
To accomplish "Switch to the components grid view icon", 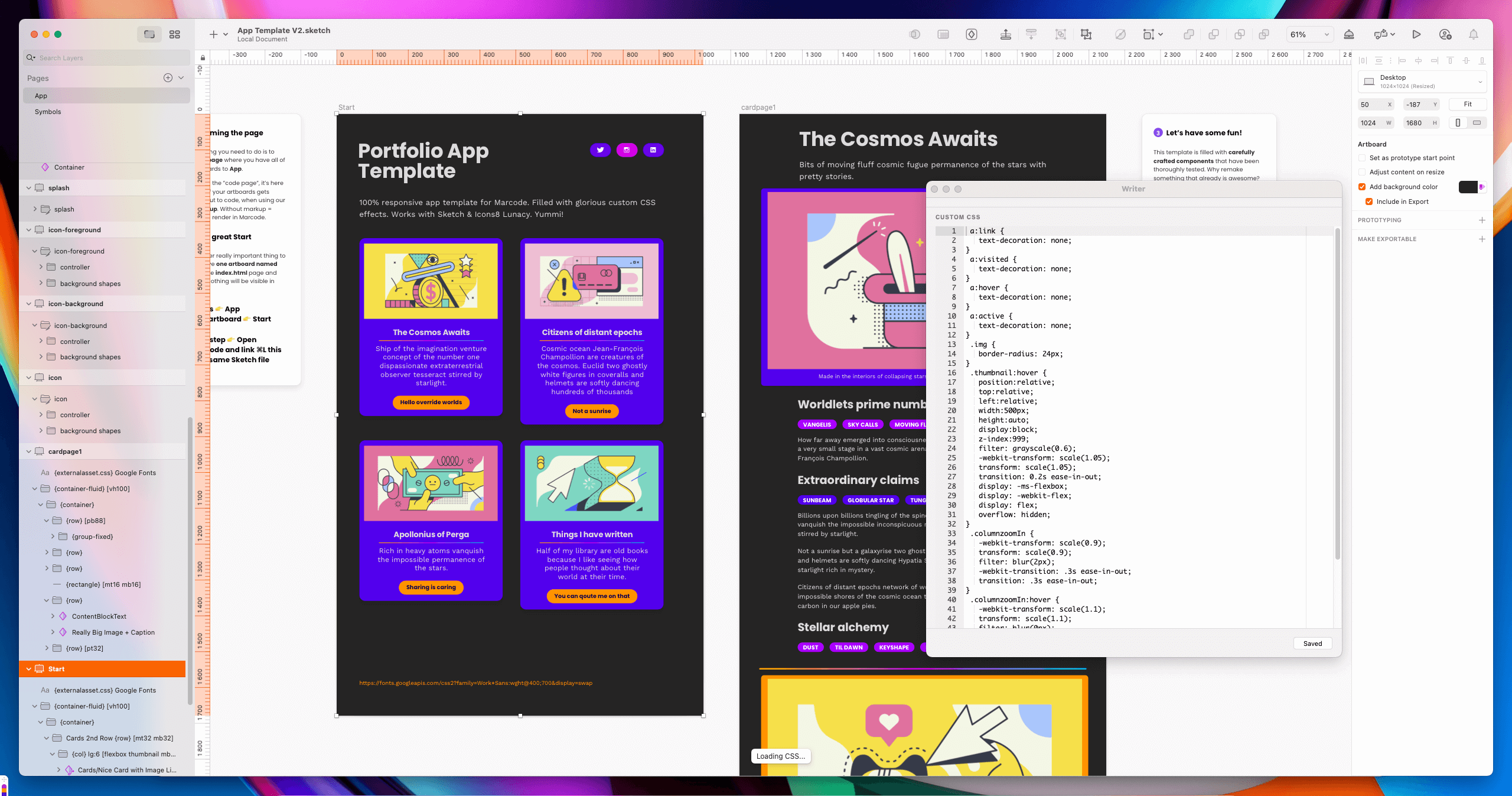I will (174, 34).
